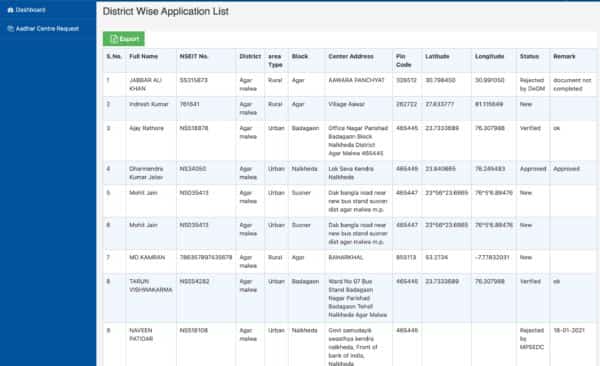Click the BAHARKHAL address cell

(x=346, y=258)
